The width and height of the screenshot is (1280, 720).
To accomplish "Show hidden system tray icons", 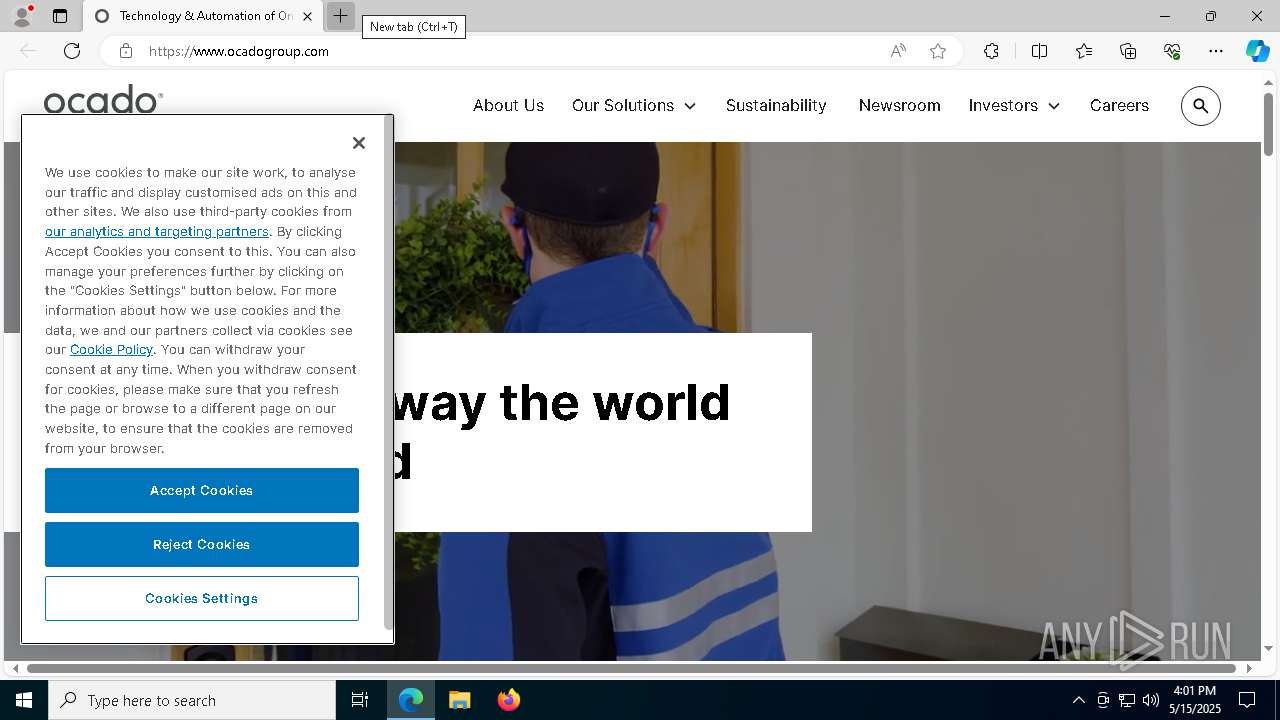I will [x=1078, y=700].
